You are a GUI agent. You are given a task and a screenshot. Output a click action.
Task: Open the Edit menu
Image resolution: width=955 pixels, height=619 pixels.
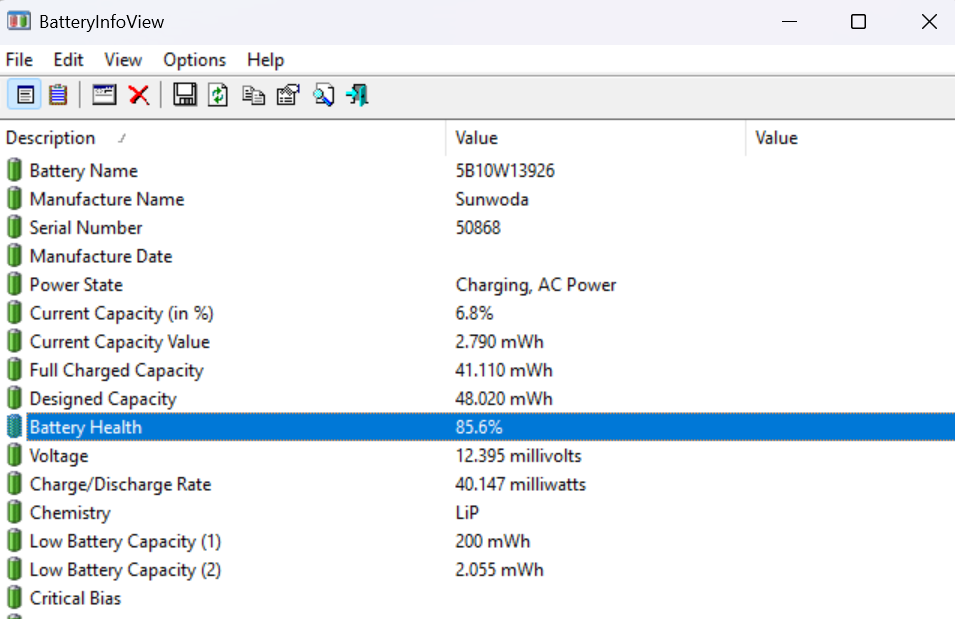coord(68,60)
